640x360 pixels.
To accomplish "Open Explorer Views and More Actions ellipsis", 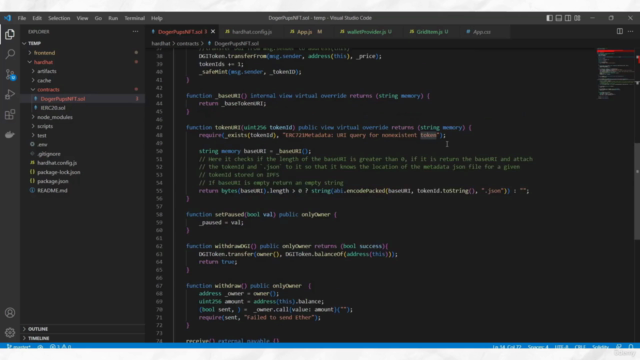I will click(135, 31).
